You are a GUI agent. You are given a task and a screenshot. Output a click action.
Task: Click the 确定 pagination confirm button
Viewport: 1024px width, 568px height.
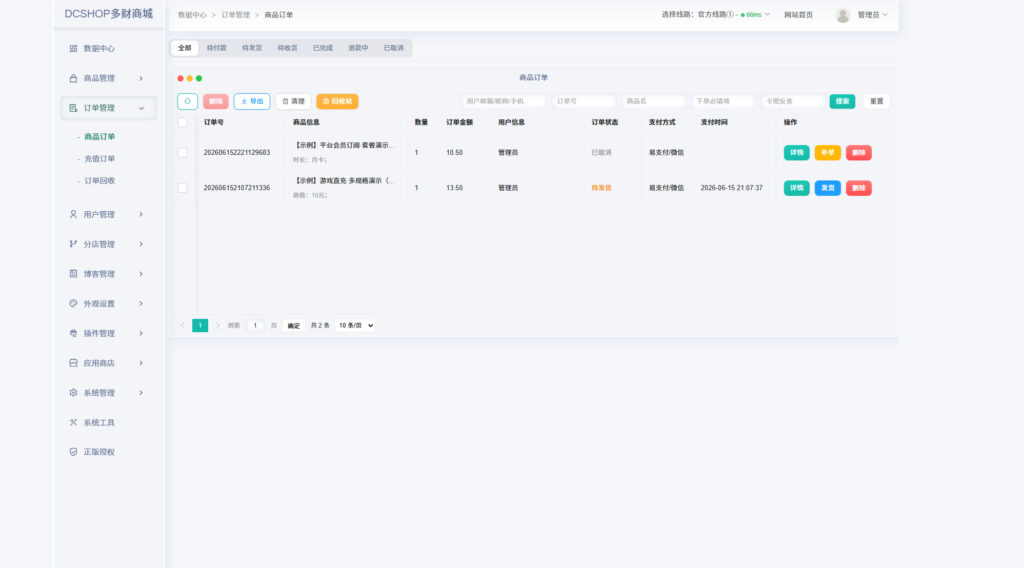(x=294, y=325)
